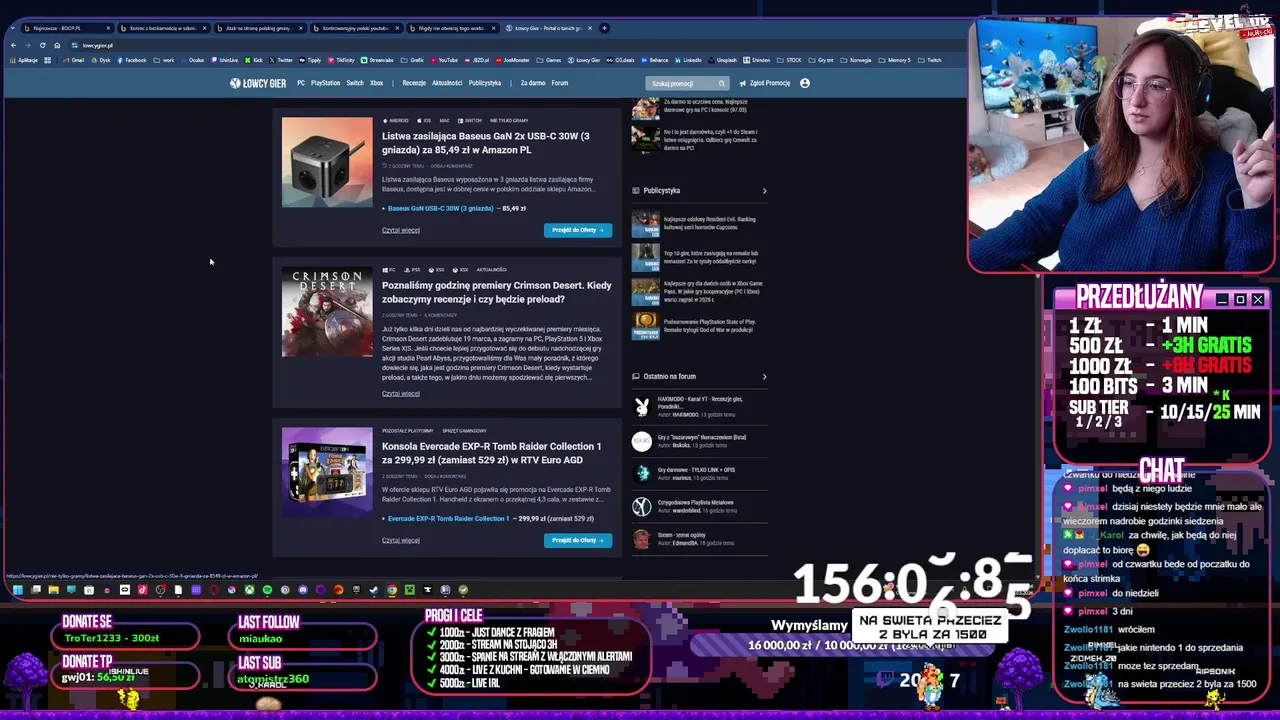Open 'Najlepsze odsłony Resident Evil' sidebar article
Viewport: 1280px width, 720px height.
(x=710, y=223)
